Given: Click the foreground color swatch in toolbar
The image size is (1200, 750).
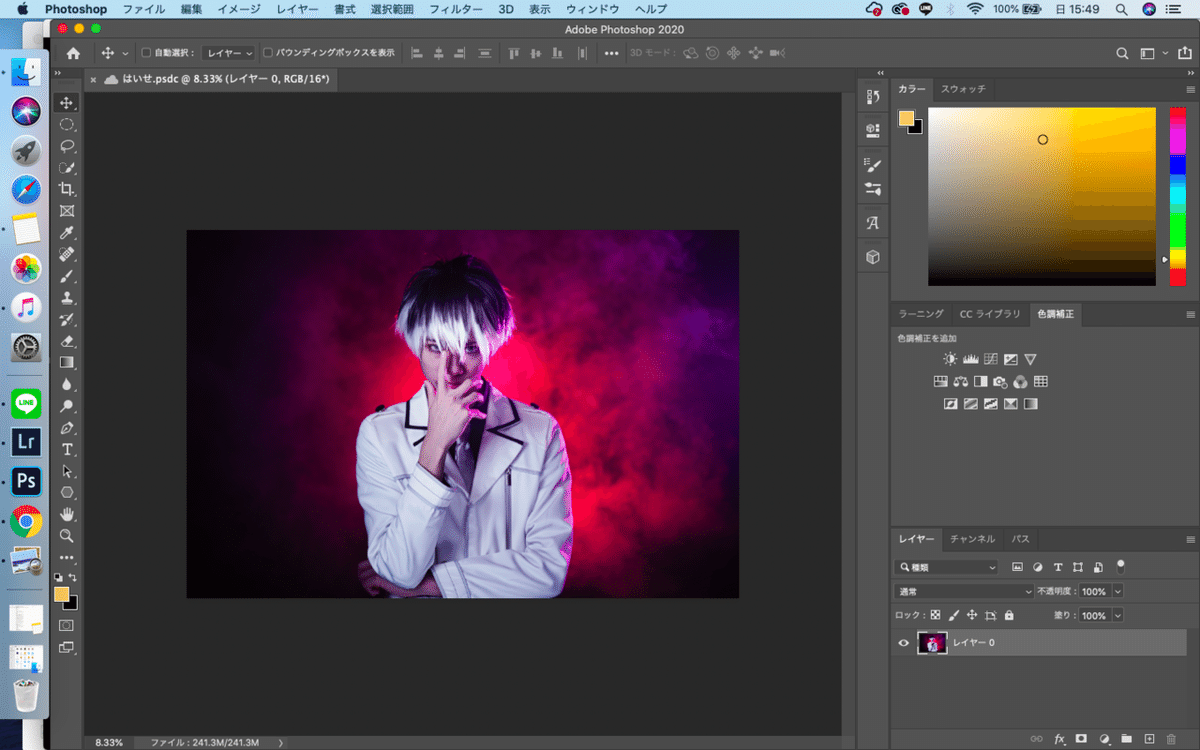Looking at the screenshot, I should [x=61, y=594].
